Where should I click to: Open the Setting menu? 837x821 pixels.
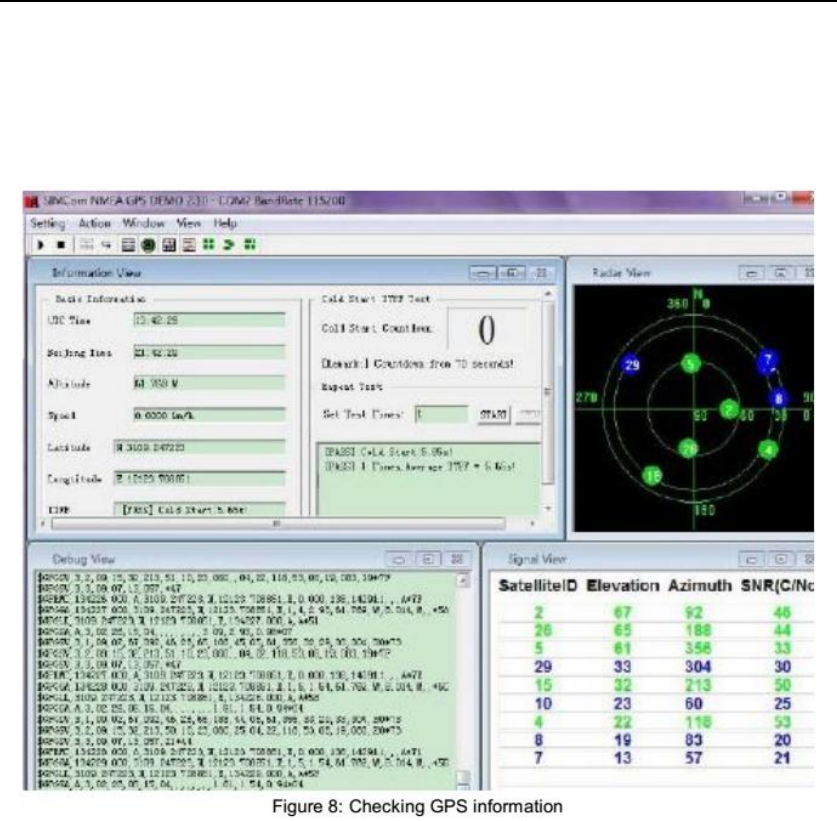click(x=48, y=223)
